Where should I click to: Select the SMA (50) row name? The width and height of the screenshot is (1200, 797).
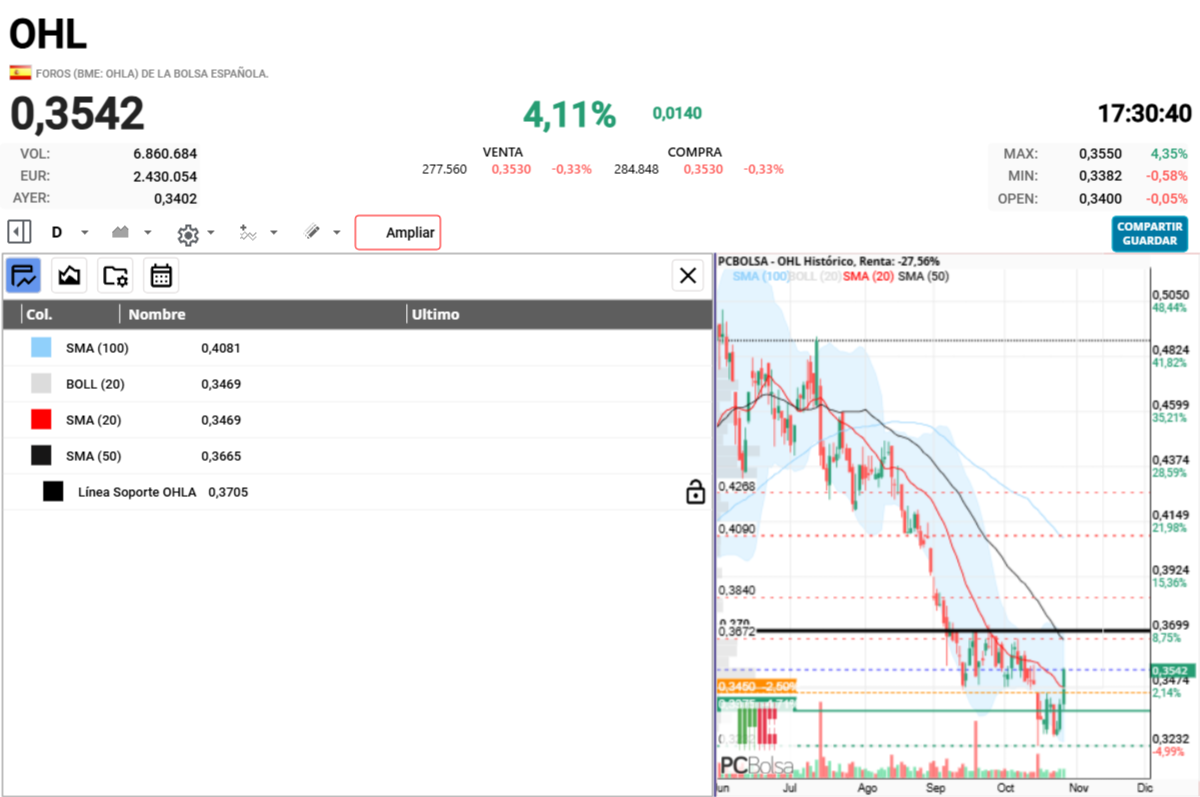93,456
